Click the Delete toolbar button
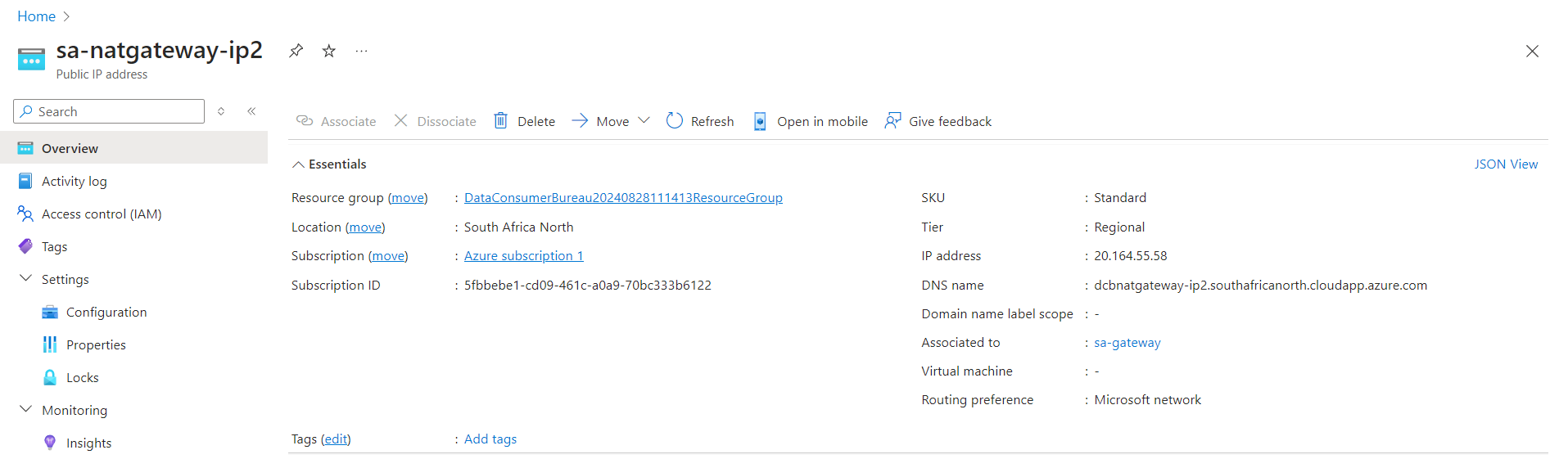 (524, 121)
